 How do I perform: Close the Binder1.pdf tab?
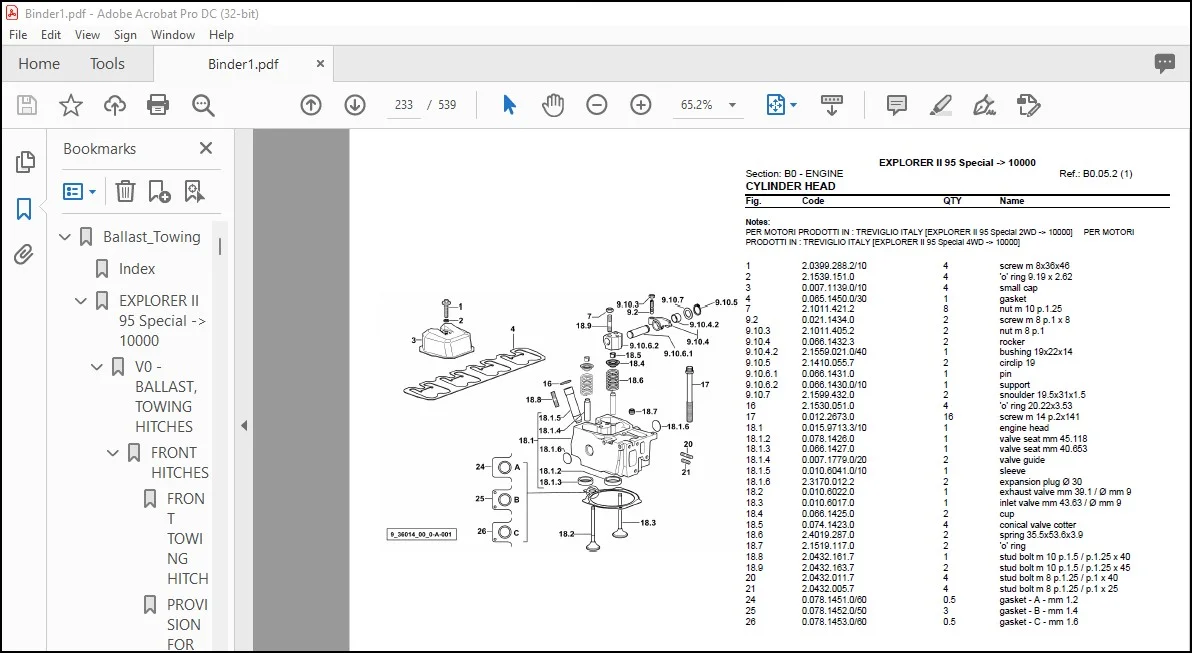click(321, 64)
